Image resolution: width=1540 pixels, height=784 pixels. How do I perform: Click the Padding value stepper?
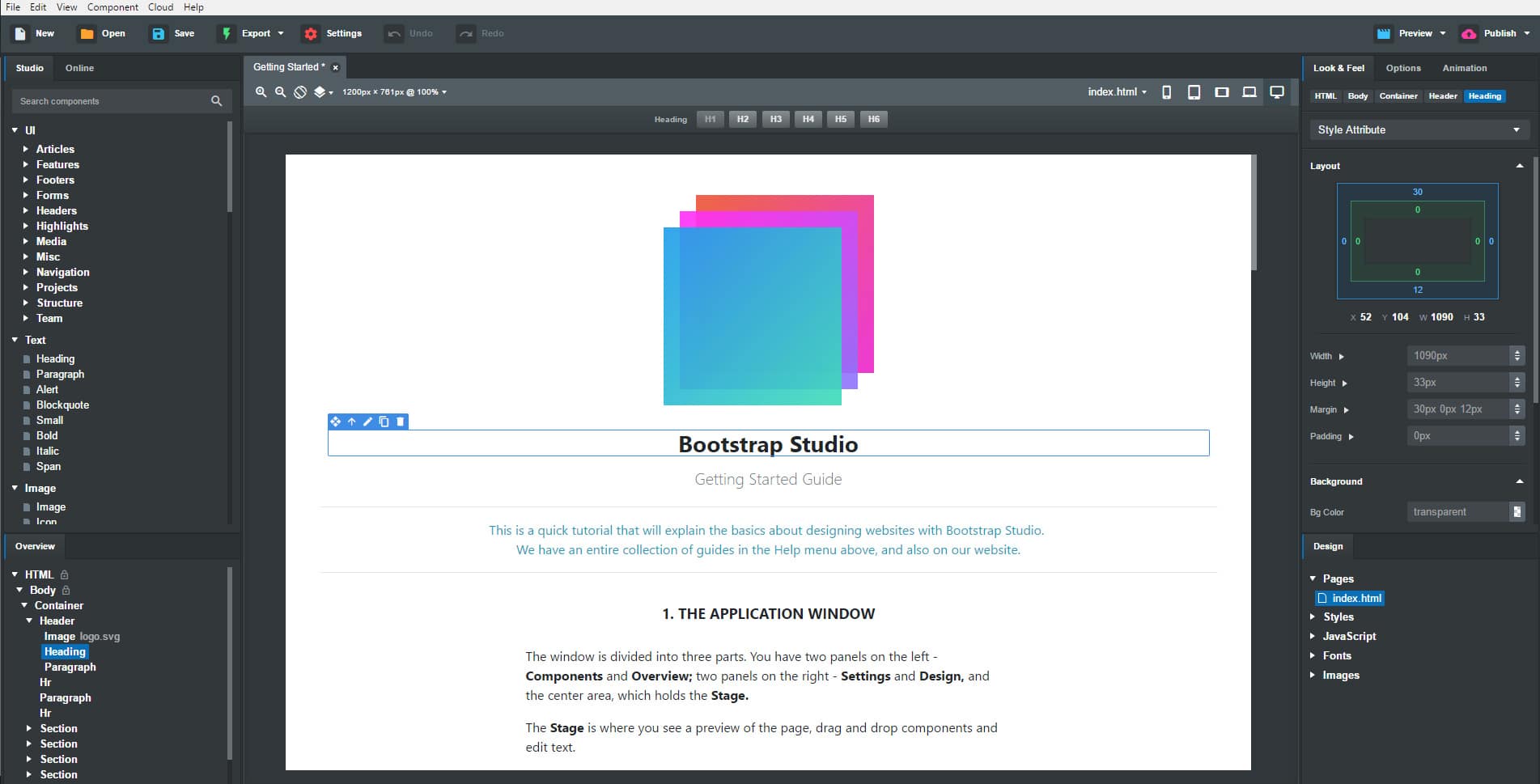pyautogui.click(x=1517, y=436)
